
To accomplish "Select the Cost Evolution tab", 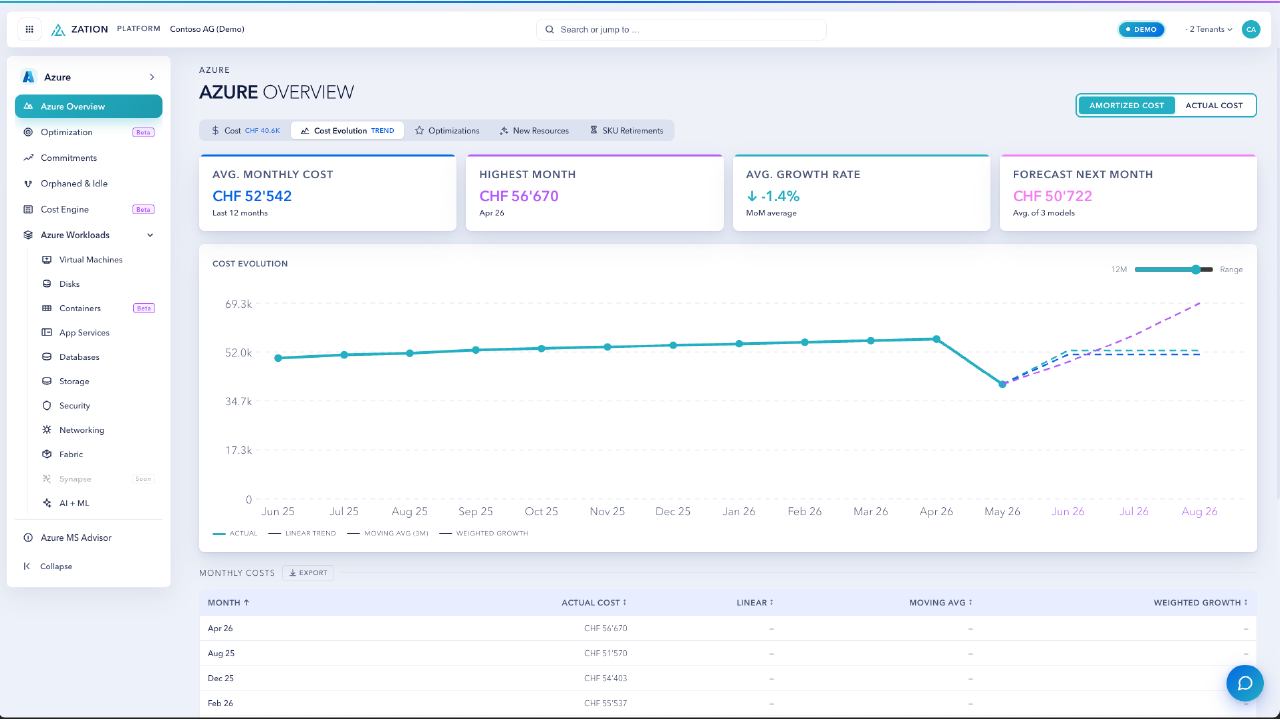I will coord(347,130).
